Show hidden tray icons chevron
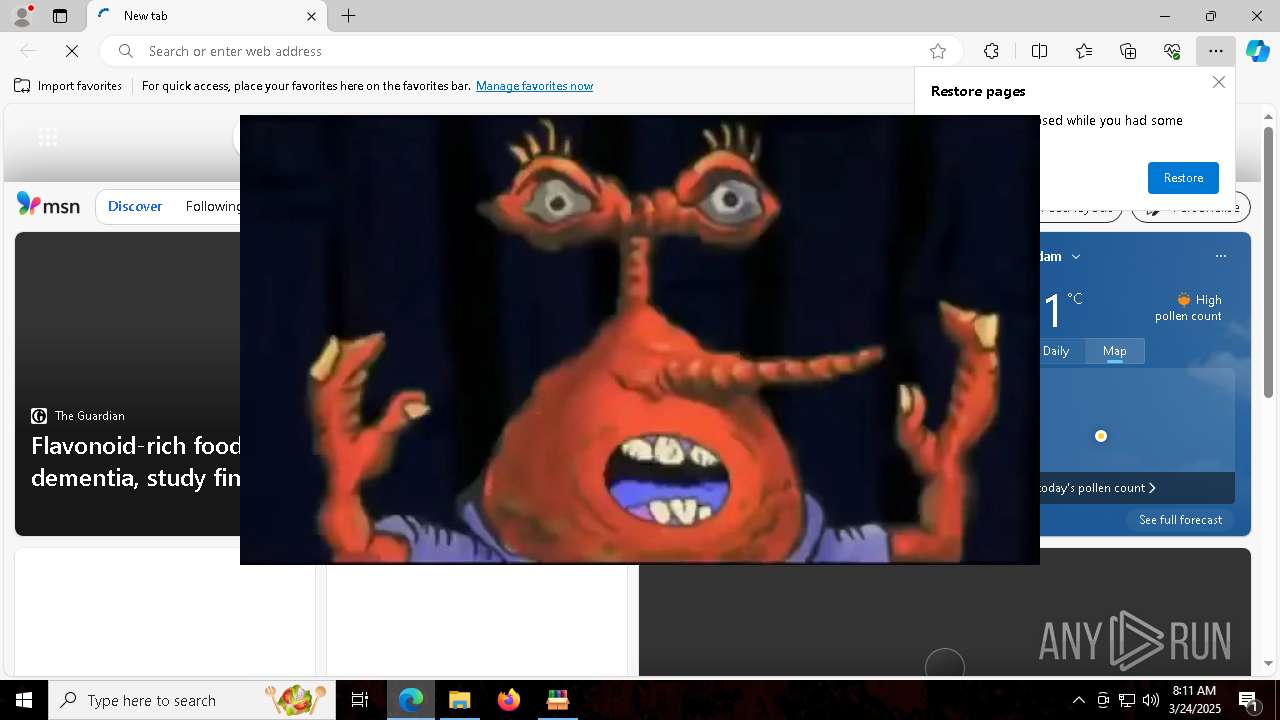Viewport: 1280px width, 720px height. coord(1078,700)
